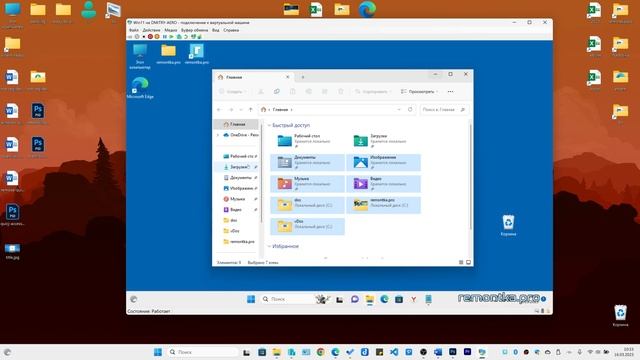Open Edge from the VM taskbar
This screenshot has width=640, height=360.
point(384,299)
